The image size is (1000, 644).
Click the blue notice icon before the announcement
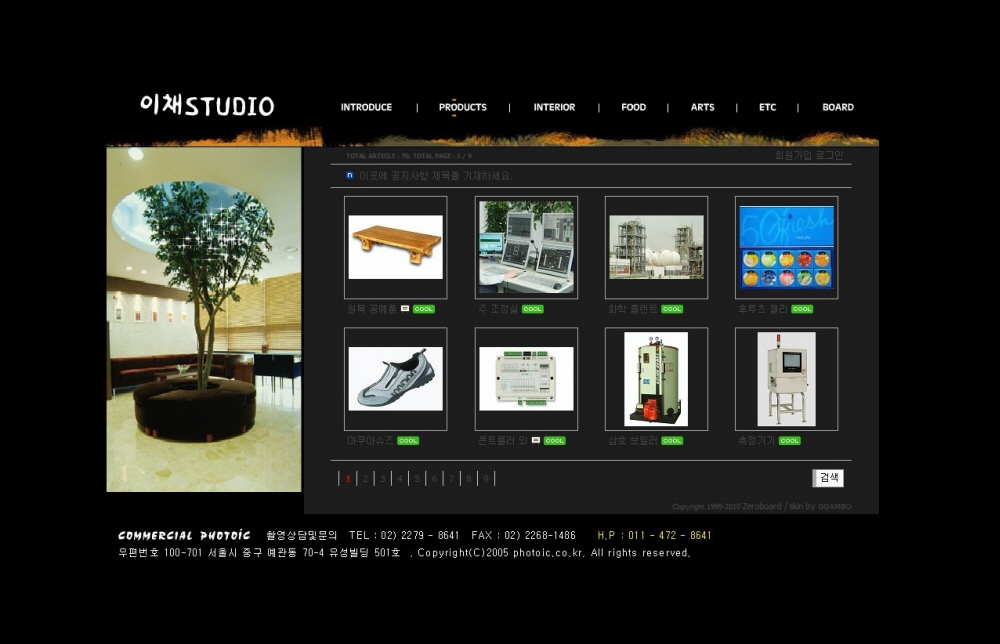(350, 175)
